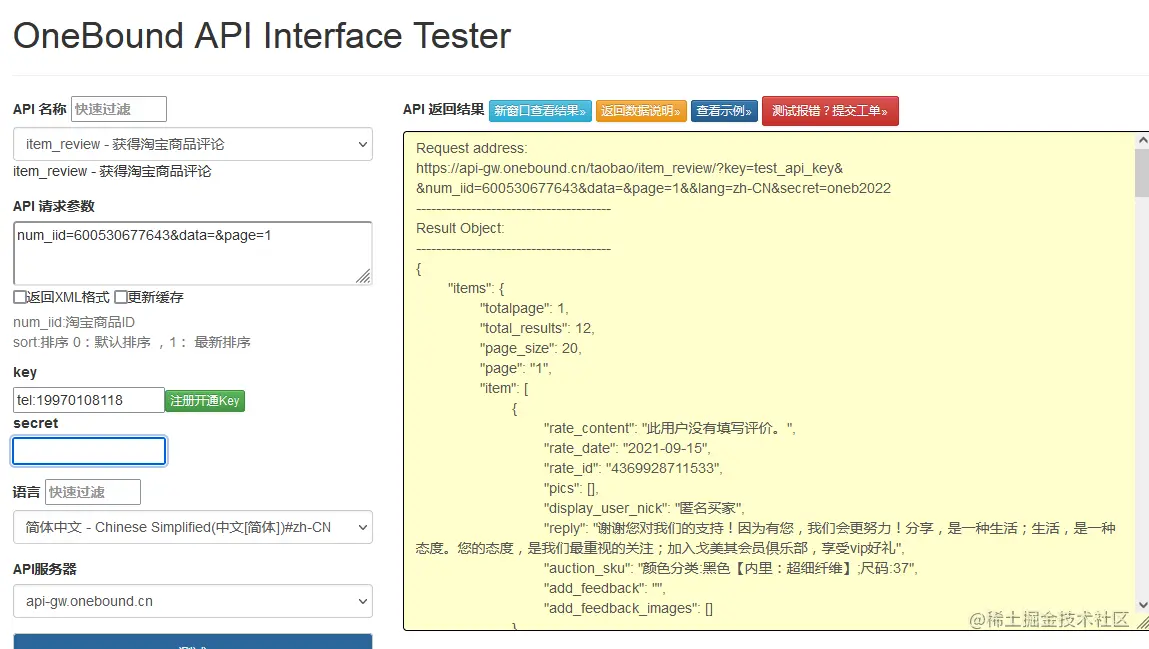Open the 简体中文 language dropdown
The height and width of the screenshot is (649, 1149).
[x=192, y=527]
